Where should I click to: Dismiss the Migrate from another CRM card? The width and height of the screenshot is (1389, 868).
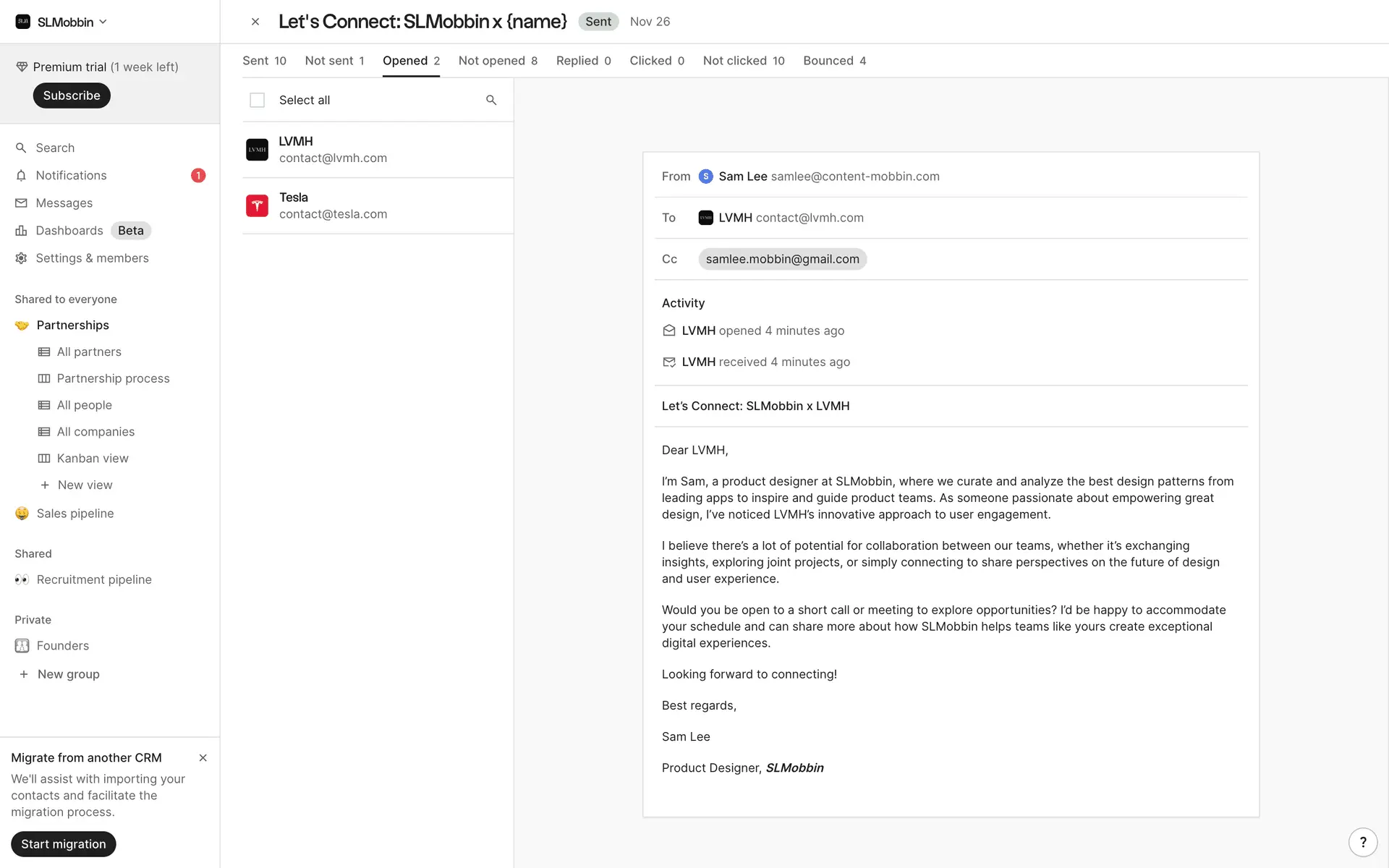point(203,758)
